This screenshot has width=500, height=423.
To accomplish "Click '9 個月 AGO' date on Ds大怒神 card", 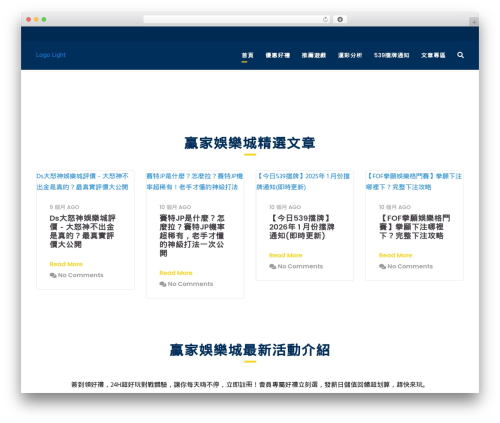I will coord(64,207).
